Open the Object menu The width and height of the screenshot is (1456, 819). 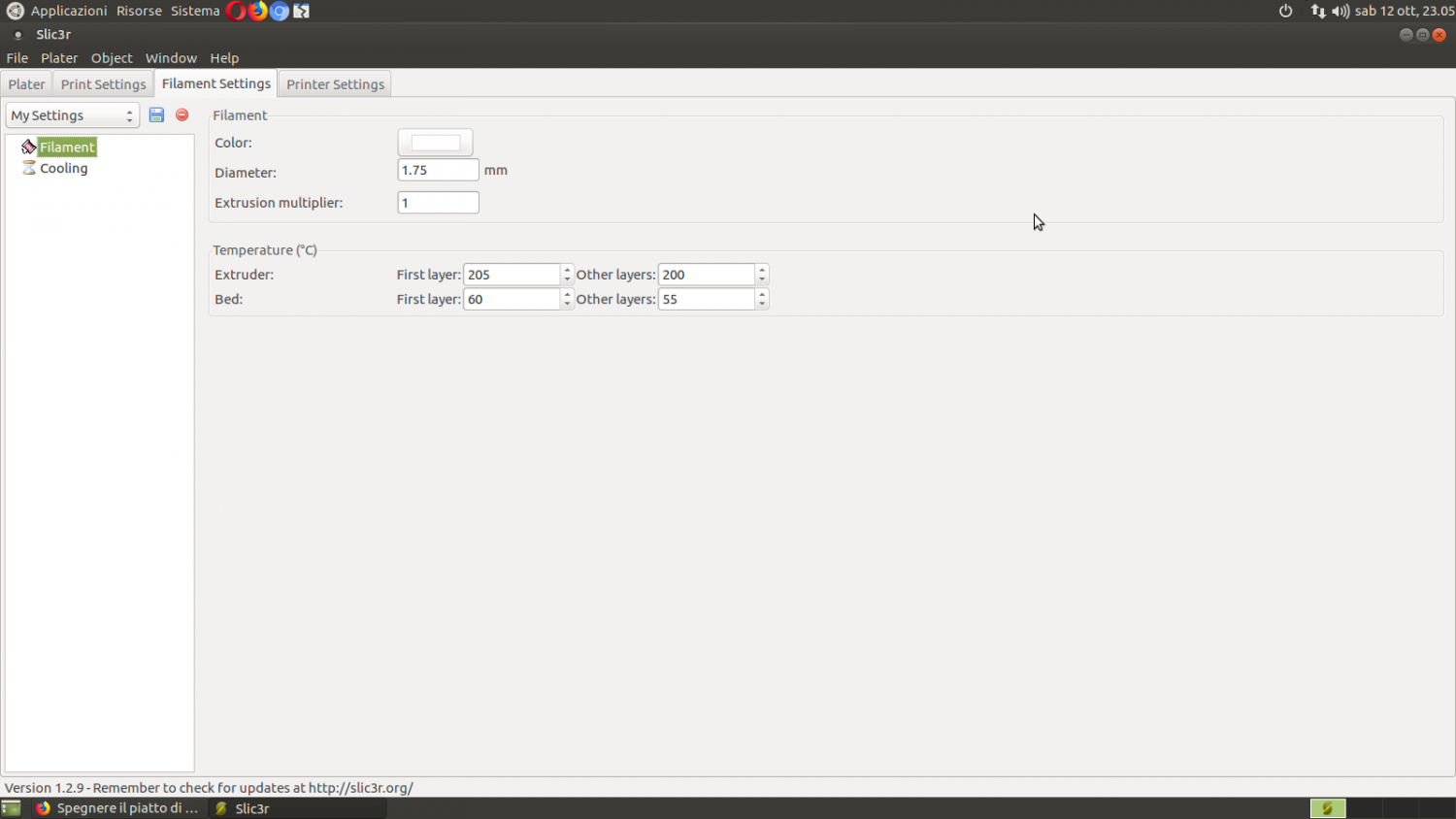point(112,58)
